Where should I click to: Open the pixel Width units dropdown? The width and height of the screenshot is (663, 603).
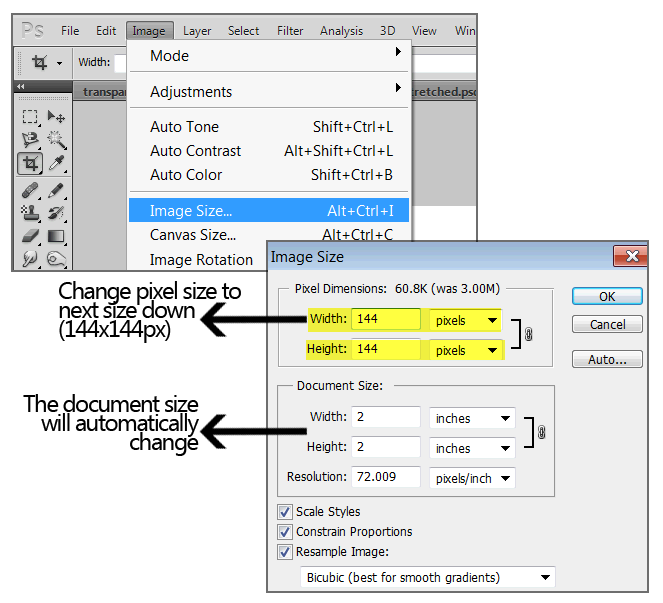click(x=465, y=320)
